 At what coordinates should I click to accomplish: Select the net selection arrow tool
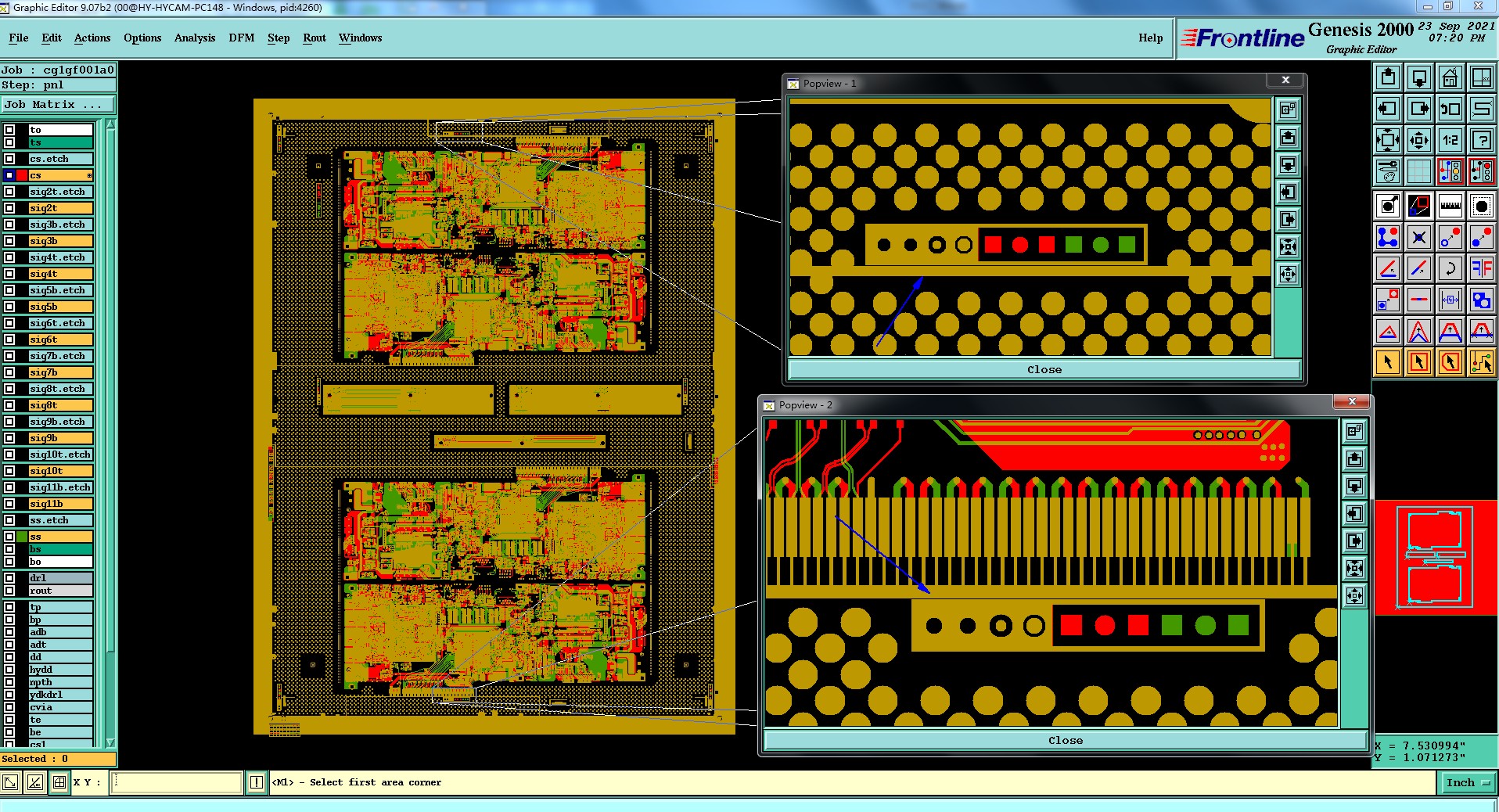tap(1482, 362)
